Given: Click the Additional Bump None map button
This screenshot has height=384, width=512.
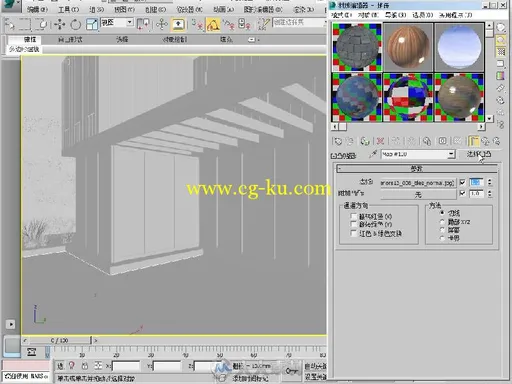Looking at the screenshot, I should [418, 194].
